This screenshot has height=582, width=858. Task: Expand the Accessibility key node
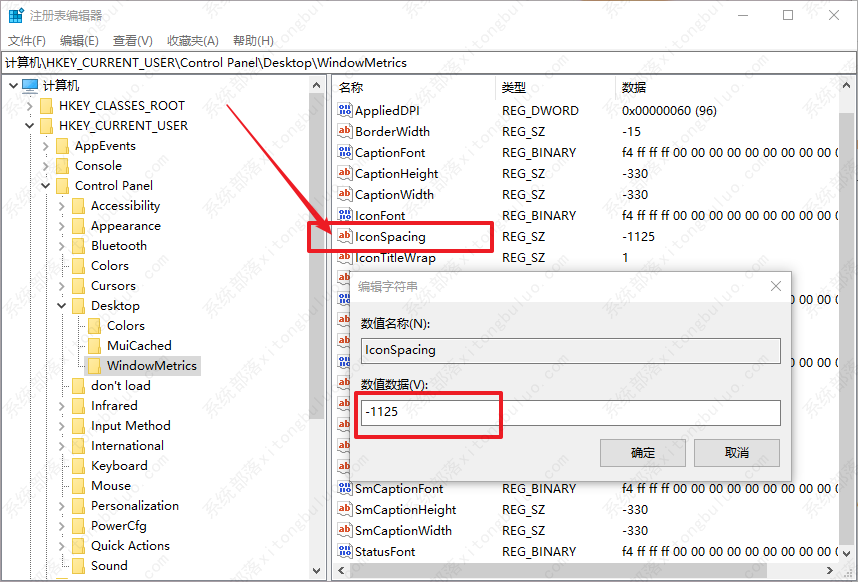(x=61, y=206)
